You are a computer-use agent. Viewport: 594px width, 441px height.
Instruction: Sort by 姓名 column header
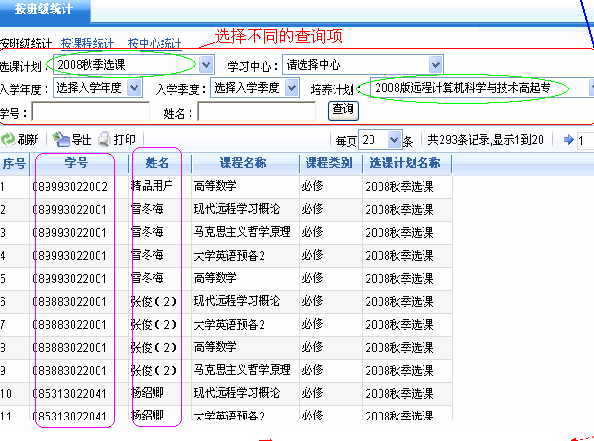point(157,164)
